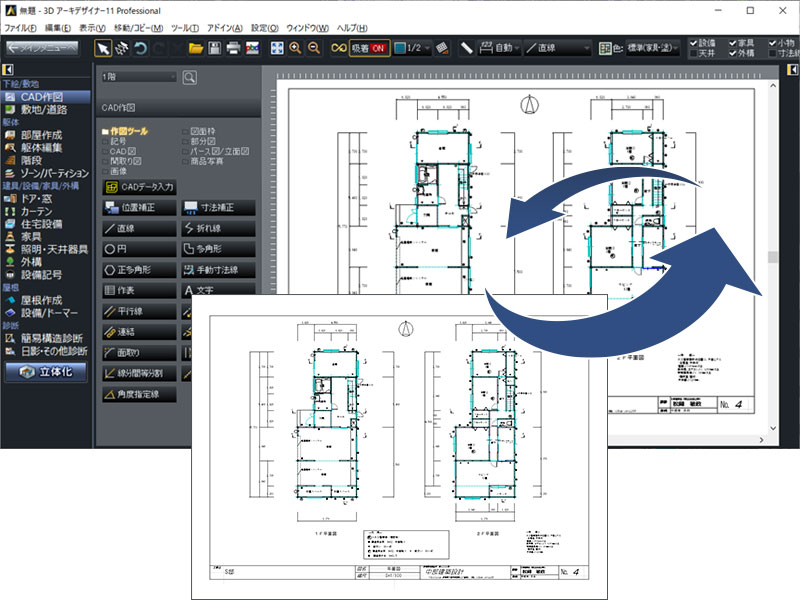800x600 pixels.
Task: Click the CADデータ入力 button
Action: click(x=140, y=186)
